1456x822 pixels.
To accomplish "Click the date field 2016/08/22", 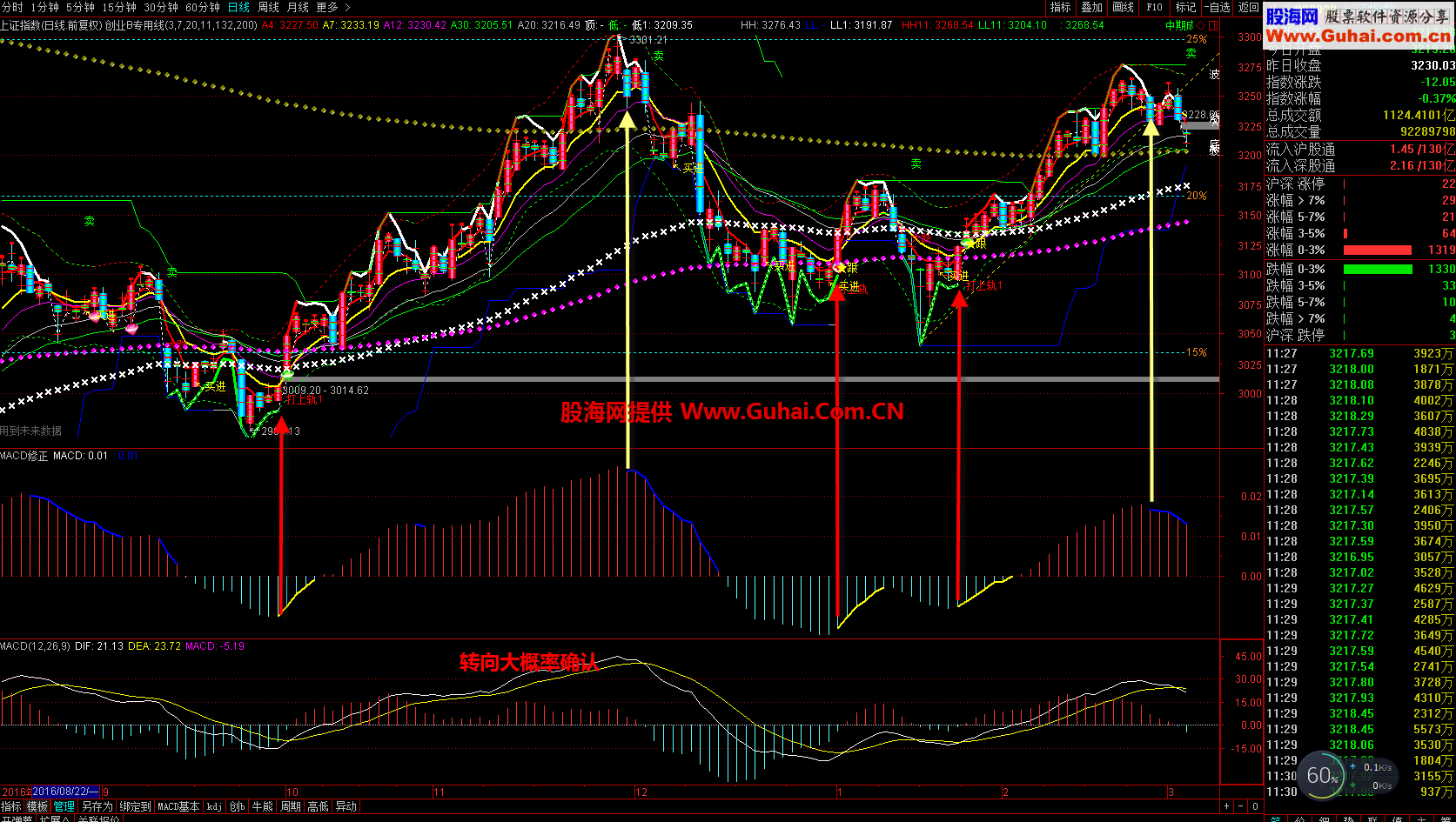I will point(66,792).
